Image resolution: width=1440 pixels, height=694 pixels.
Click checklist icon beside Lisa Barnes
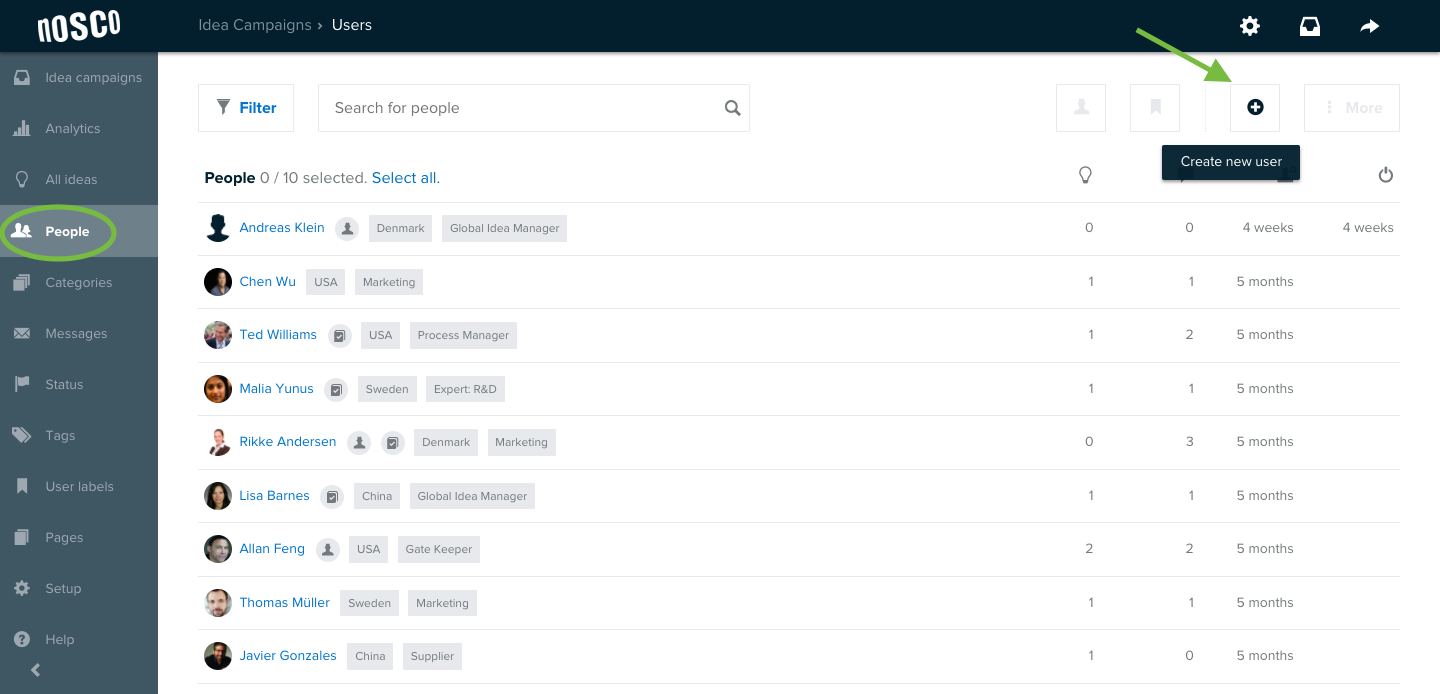(332, 496)
